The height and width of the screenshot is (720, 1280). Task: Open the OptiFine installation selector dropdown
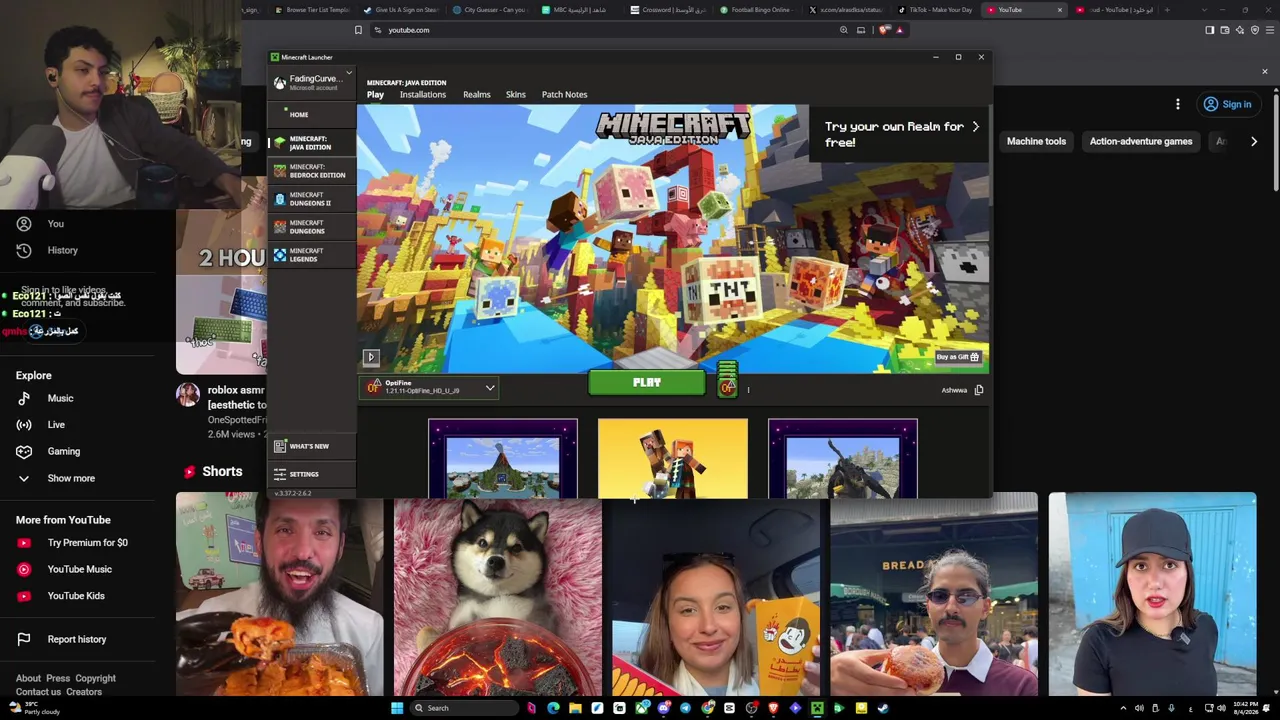click(431, 387)
